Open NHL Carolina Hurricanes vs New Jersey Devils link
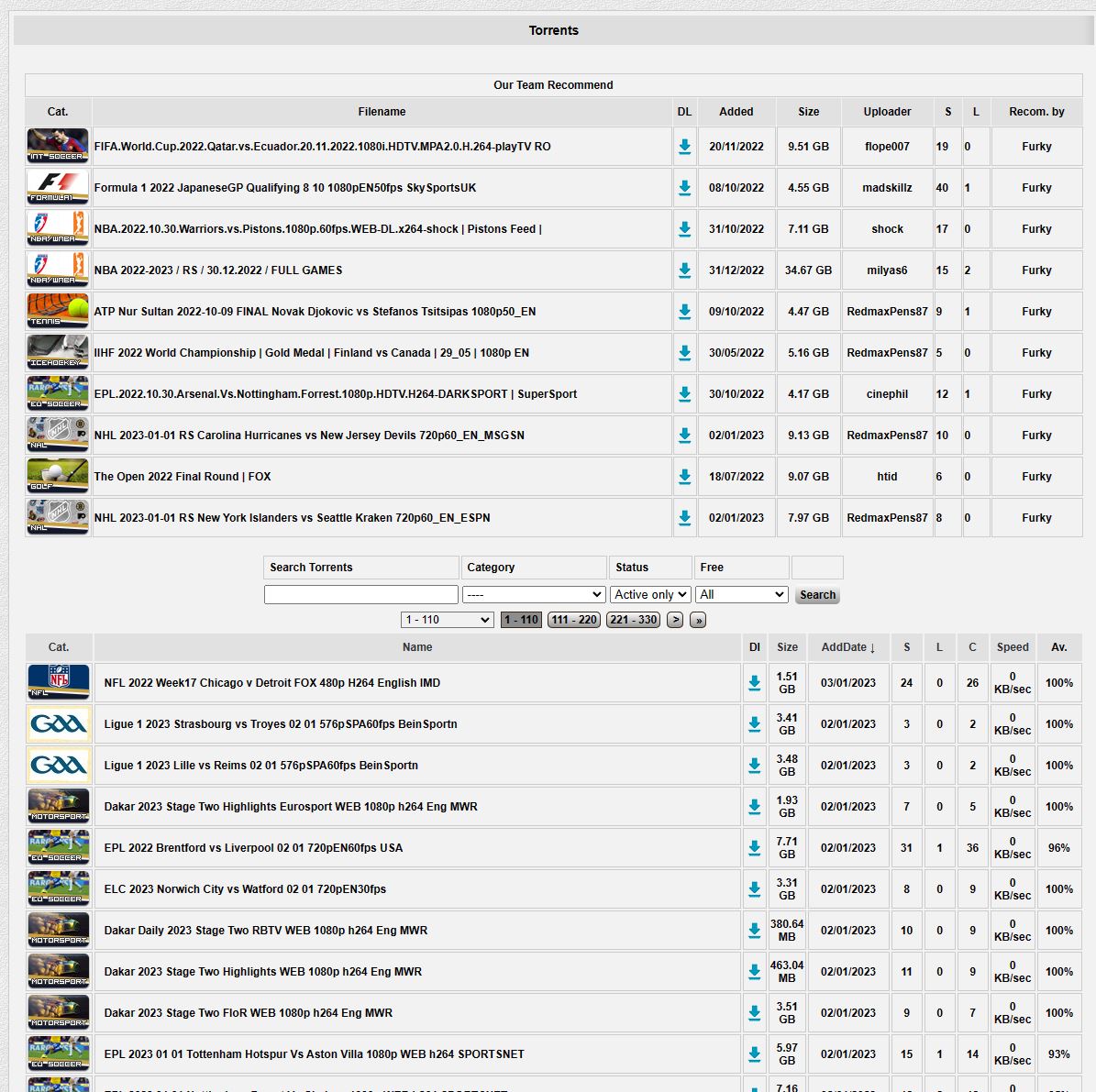 (309, 436)
